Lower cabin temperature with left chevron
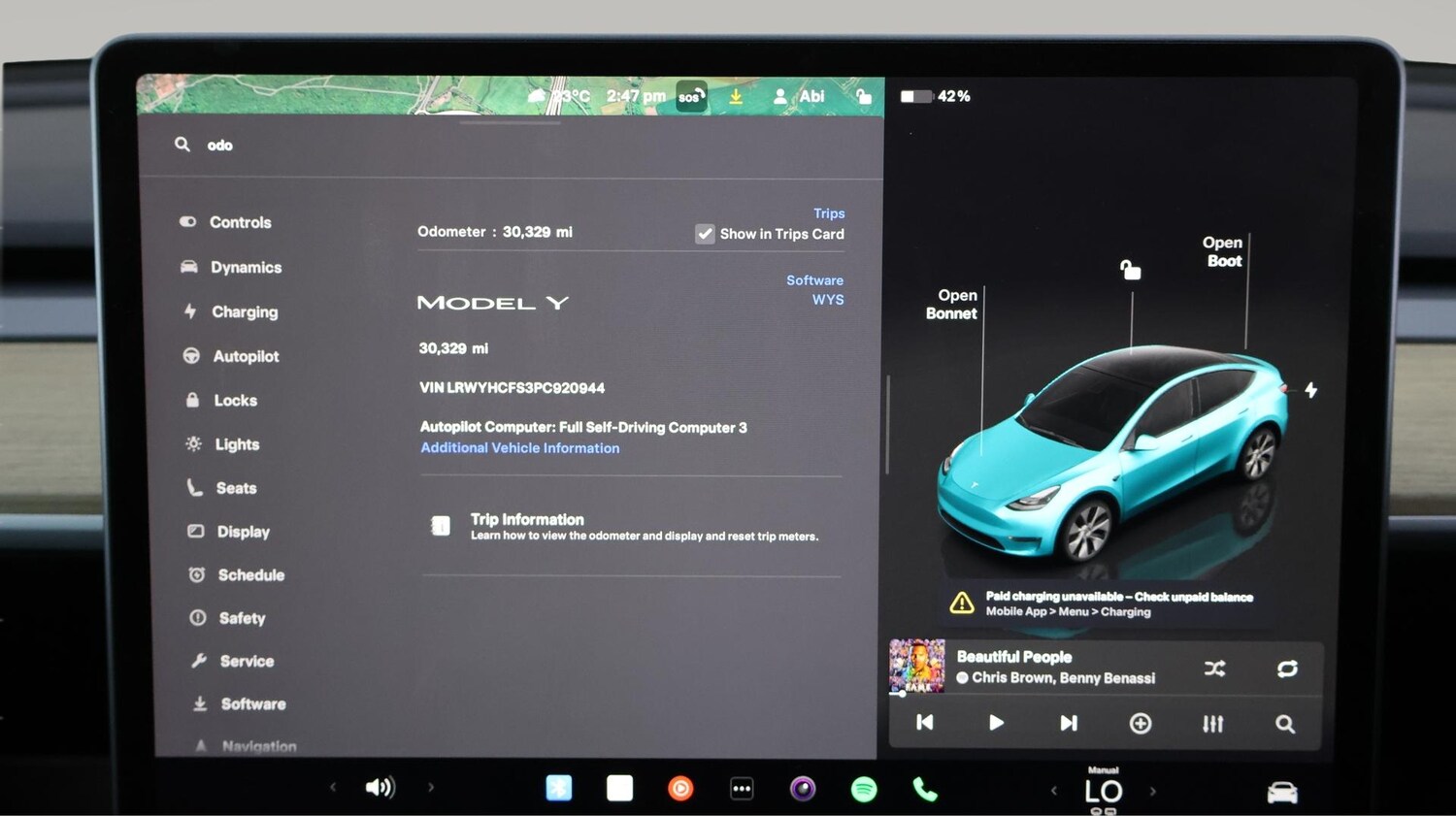The height and width of the screenshot is (816, 1456). pyautogui.click(x=1054, y=791)
